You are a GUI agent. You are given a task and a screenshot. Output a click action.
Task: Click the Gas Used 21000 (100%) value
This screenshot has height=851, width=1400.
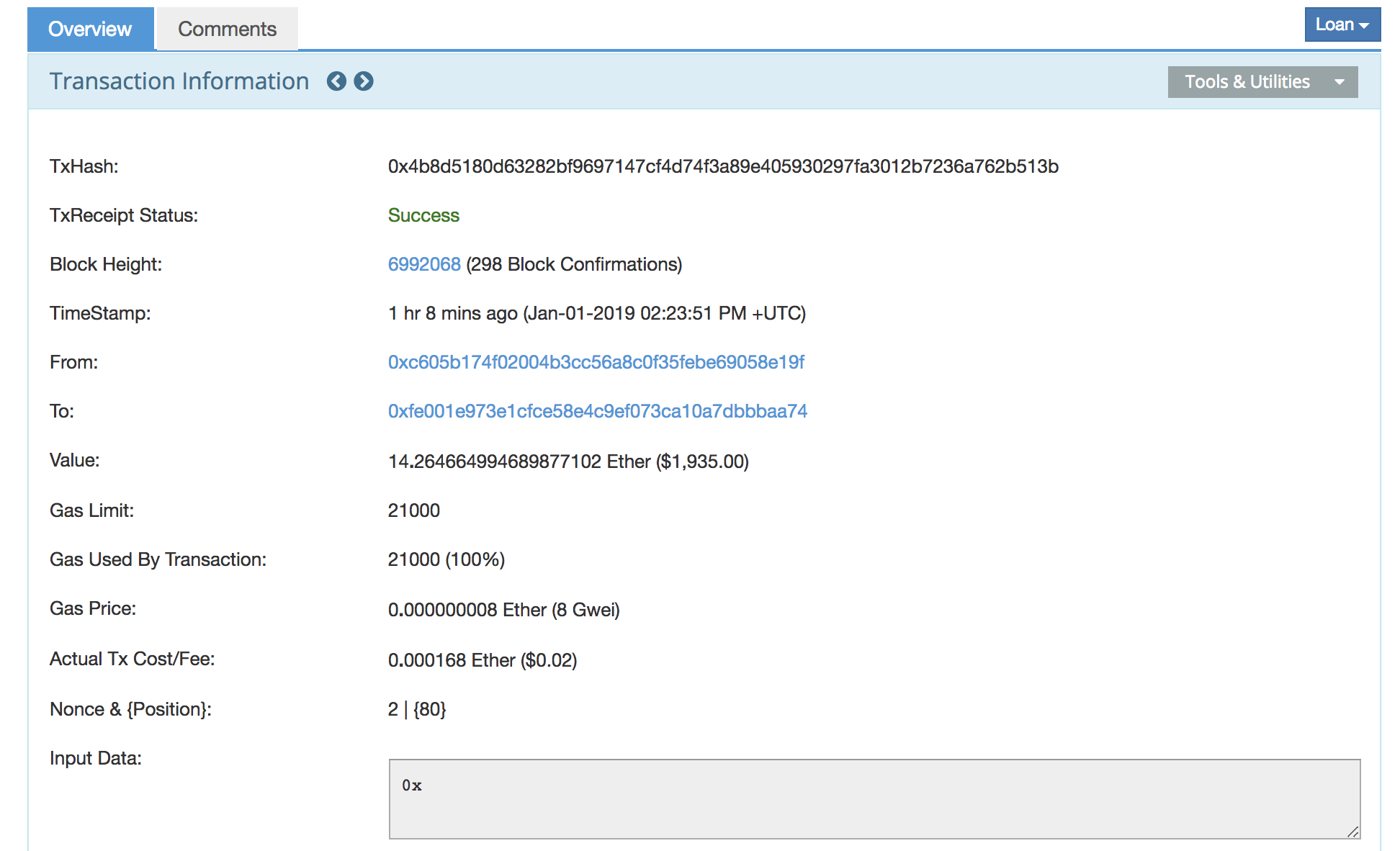(446, 559)
